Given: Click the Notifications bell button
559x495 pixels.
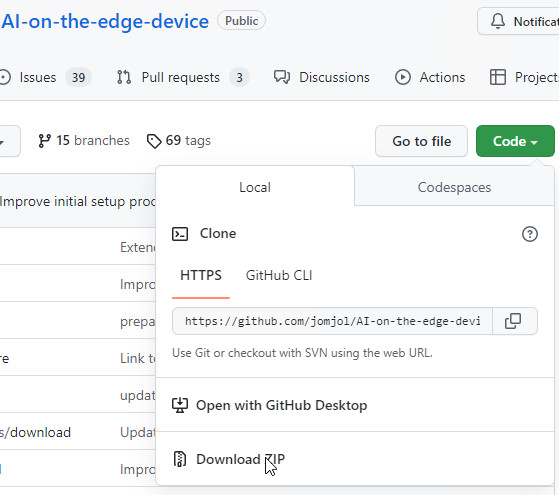Looking at the screenshot, I should 518,22.
